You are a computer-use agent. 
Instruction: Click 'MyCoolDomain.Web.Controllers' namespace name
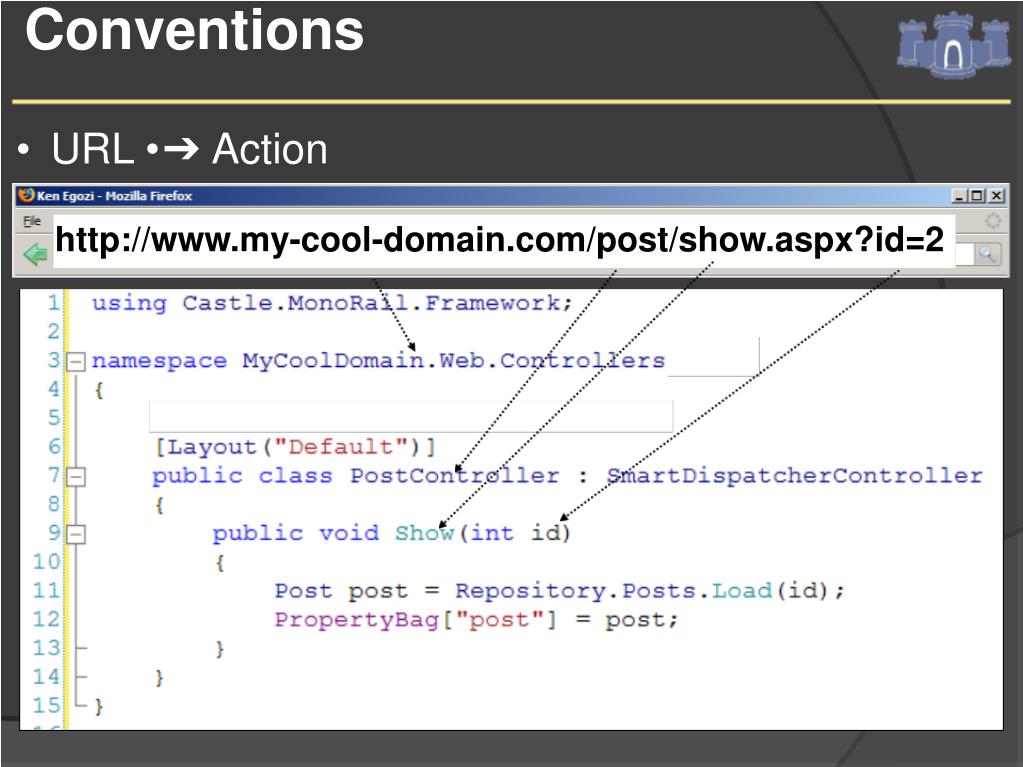[x=453, y=361]
